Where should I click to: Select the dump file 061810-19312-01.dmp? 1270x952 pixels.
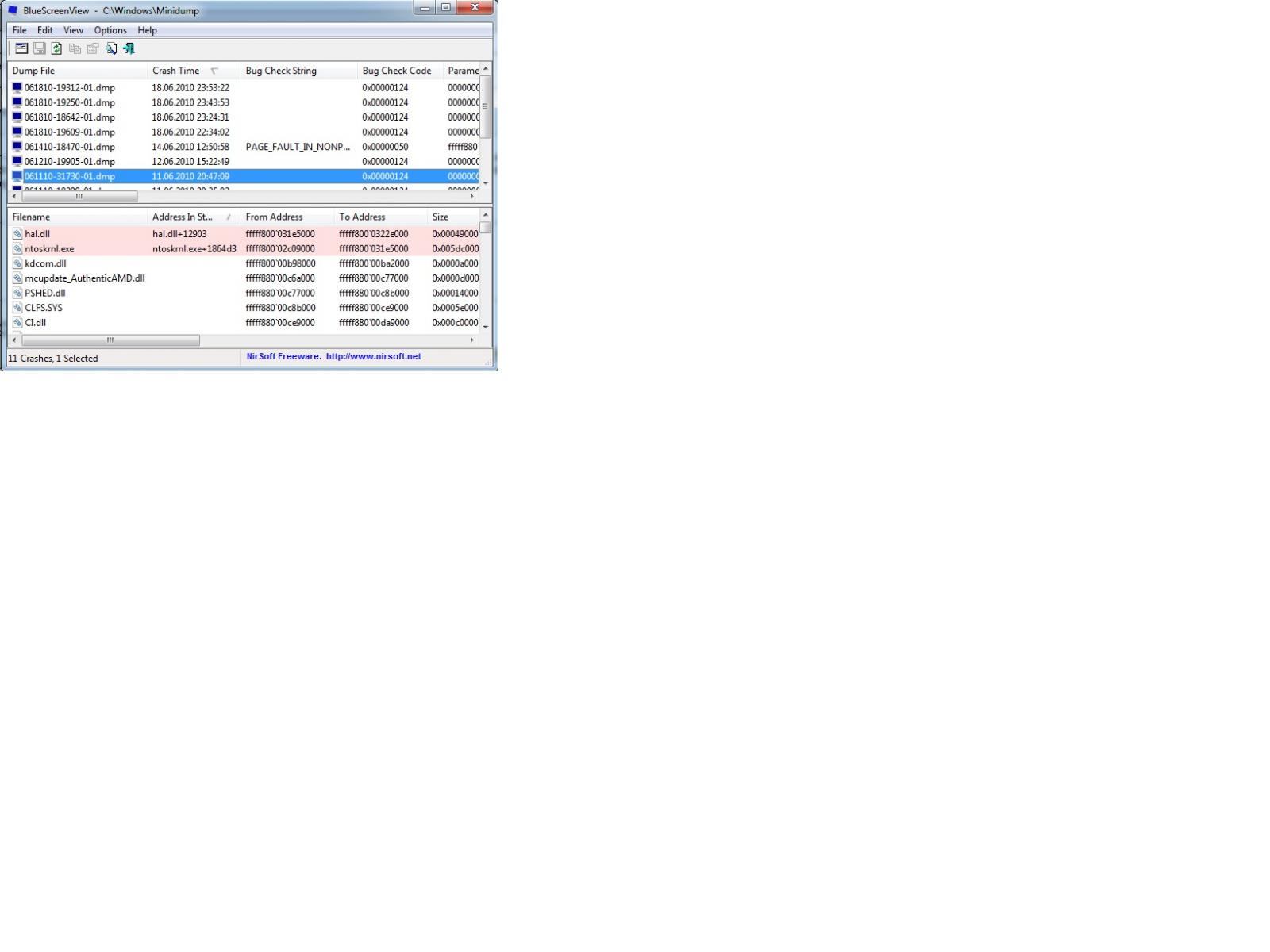(70, 87)
